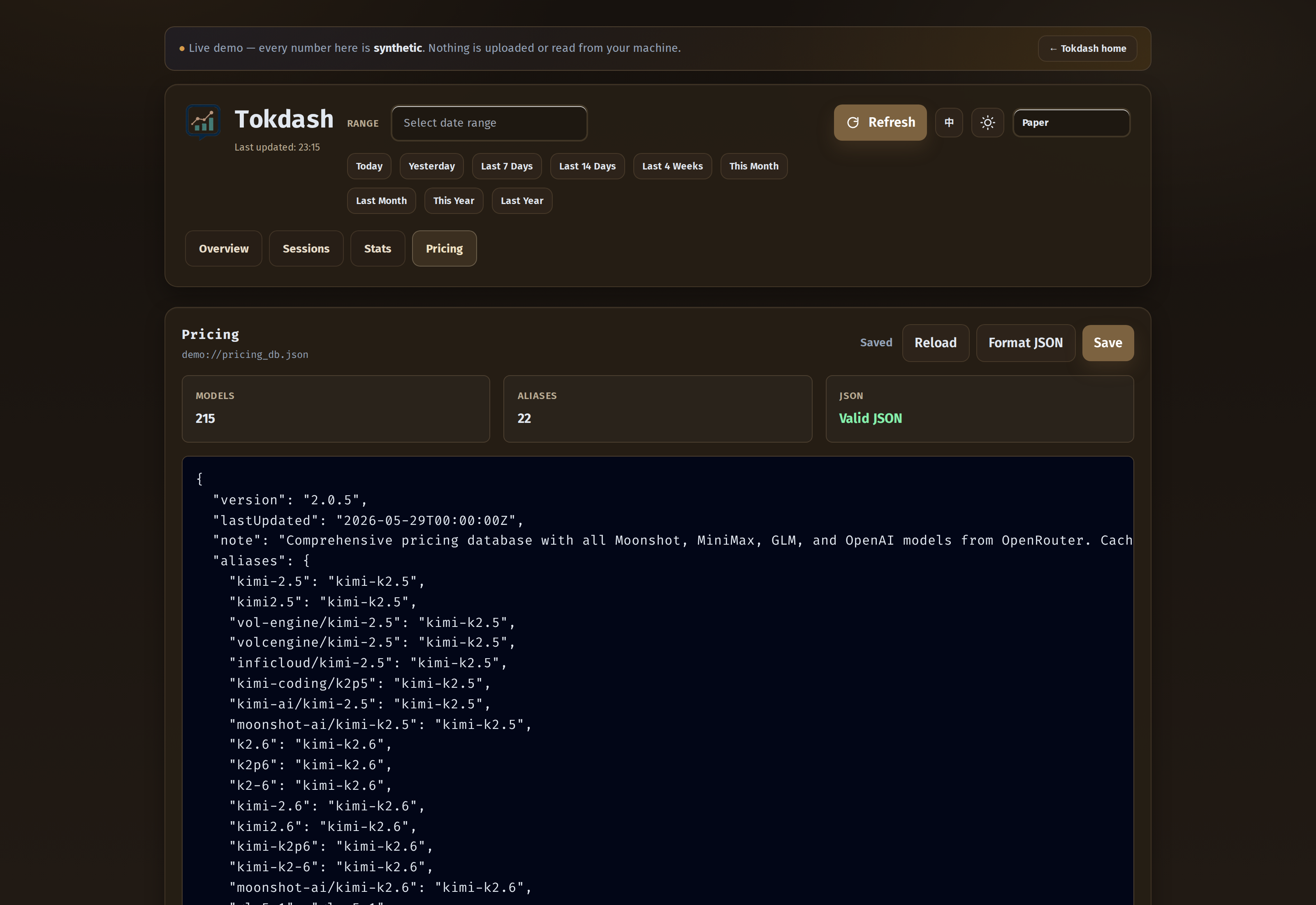This screenshot has height=905, width=1316.
Task: Click the "kimi-coding/k2p5" alias line
Action: click(360, 683)
